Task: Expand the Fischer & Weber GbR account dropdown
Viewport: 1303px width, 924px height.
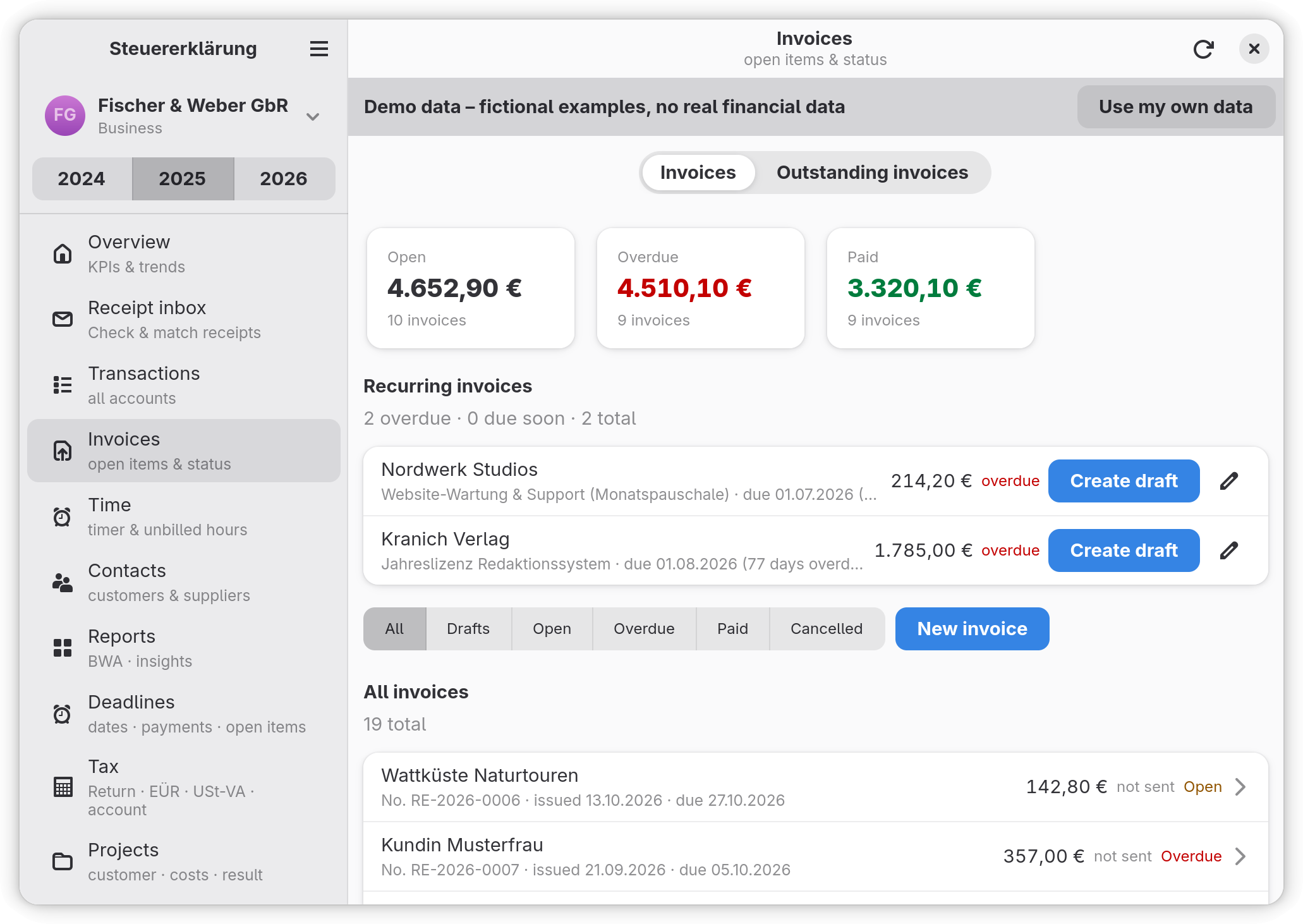Action: [x=313, y=116]
